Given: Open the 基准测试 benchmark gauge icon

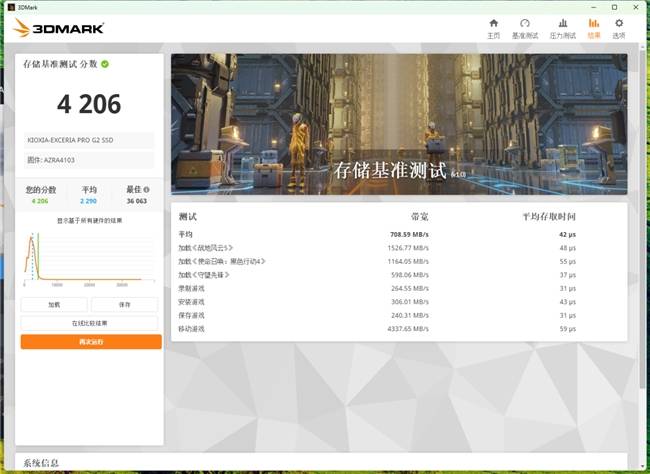Looking at the screenshot, I should pyautogui.click(x=525, y=23).
